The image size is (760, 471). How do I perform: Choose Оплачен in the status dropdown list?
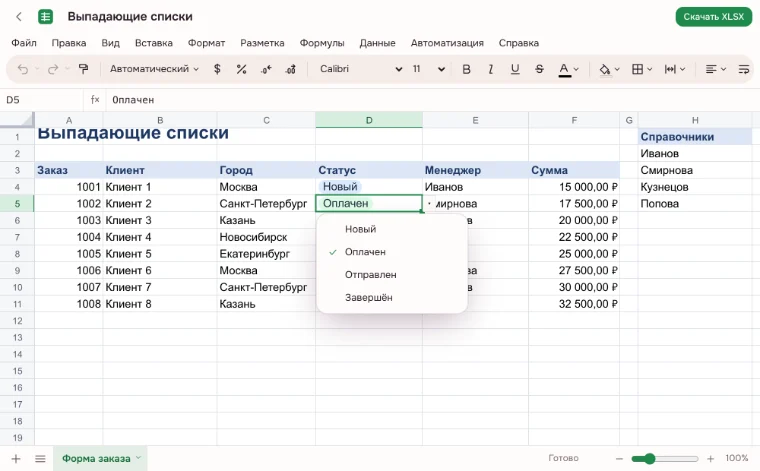click(x=392, y=252)
